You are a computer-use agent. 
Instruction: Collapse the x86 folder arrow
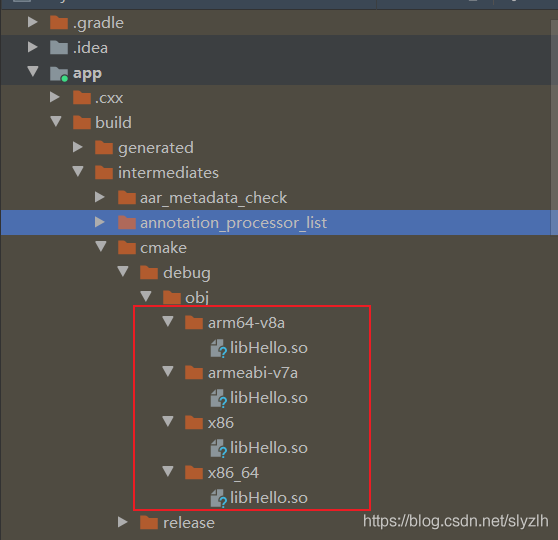(x=168, y=421)
